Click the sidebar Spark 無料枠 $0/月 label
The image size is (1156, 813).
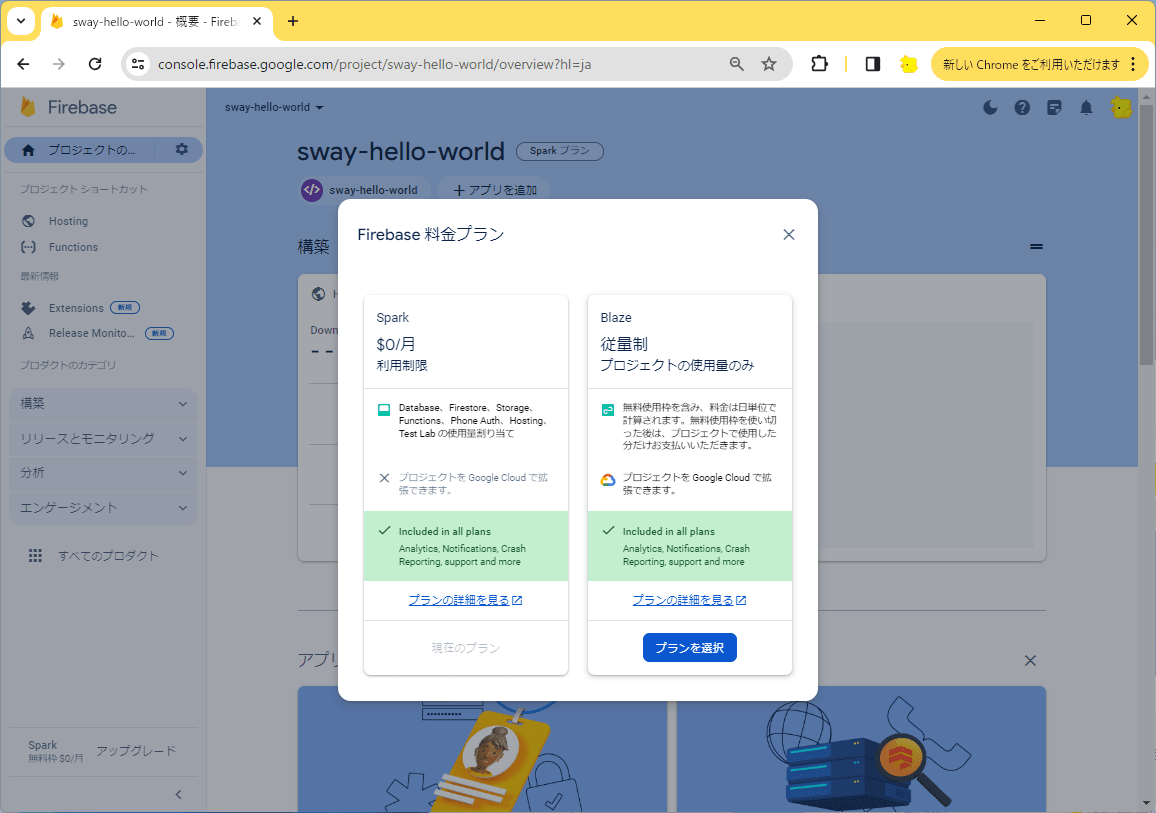[55, 751]
